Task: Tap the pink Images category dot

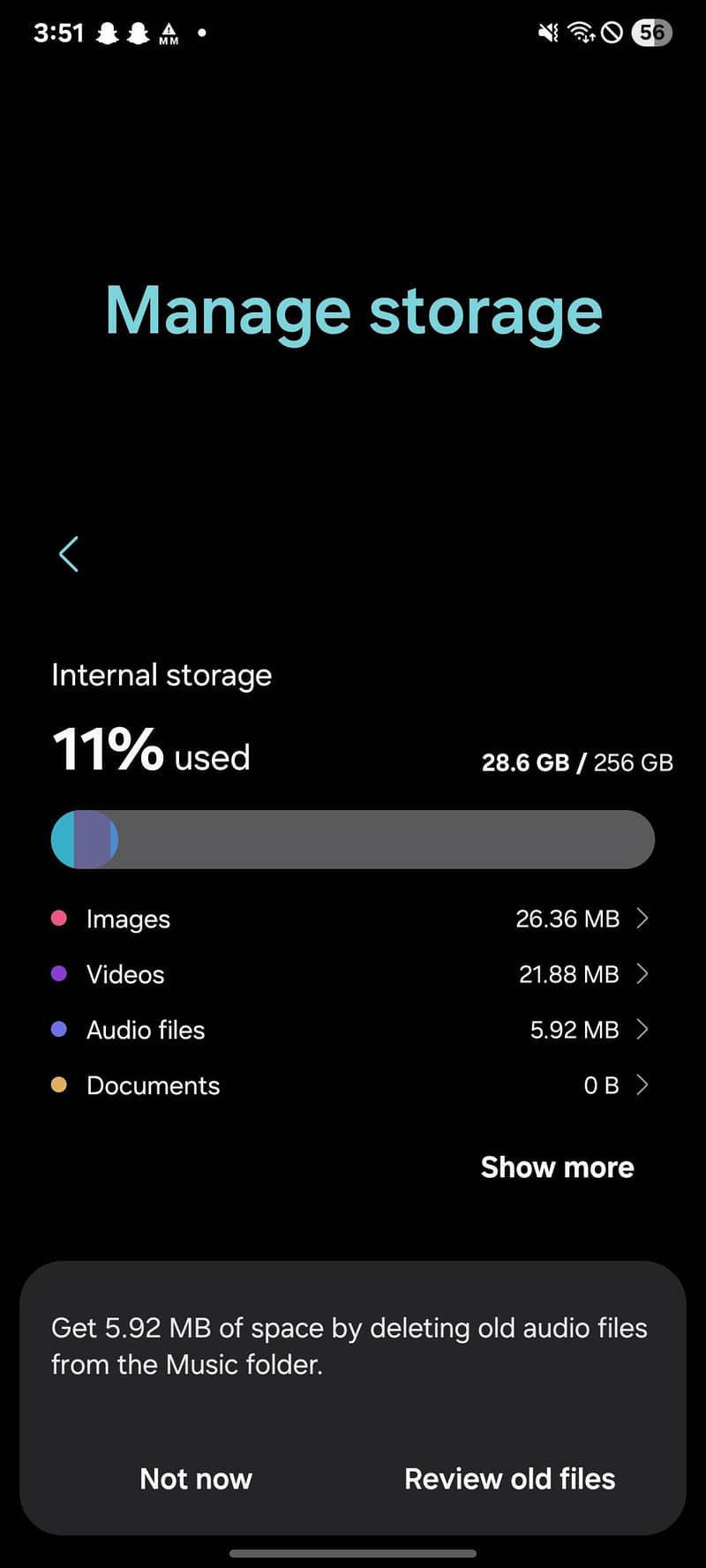Action: click(59, 919)
